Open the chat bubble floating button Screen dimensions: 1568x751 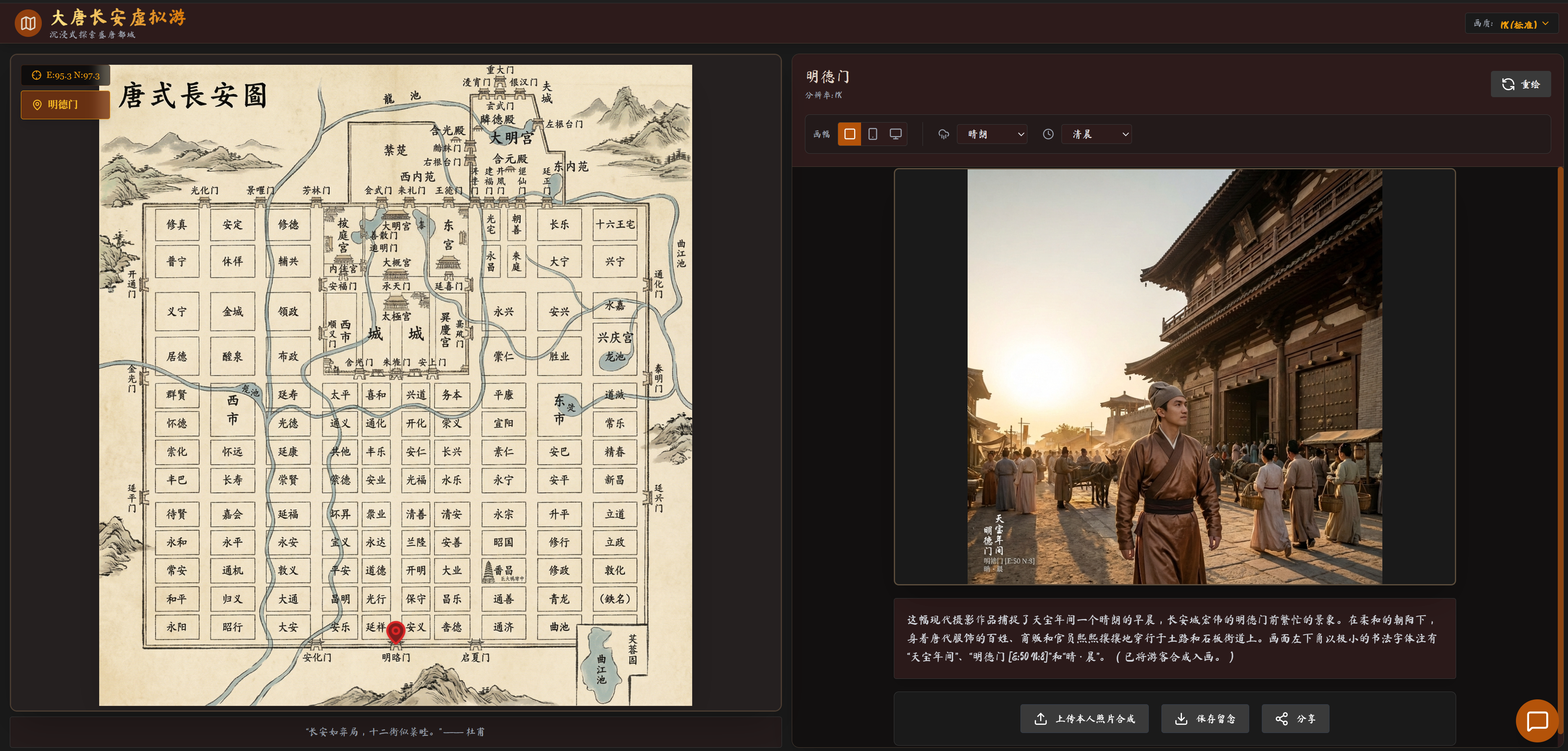pos(1537,721)
